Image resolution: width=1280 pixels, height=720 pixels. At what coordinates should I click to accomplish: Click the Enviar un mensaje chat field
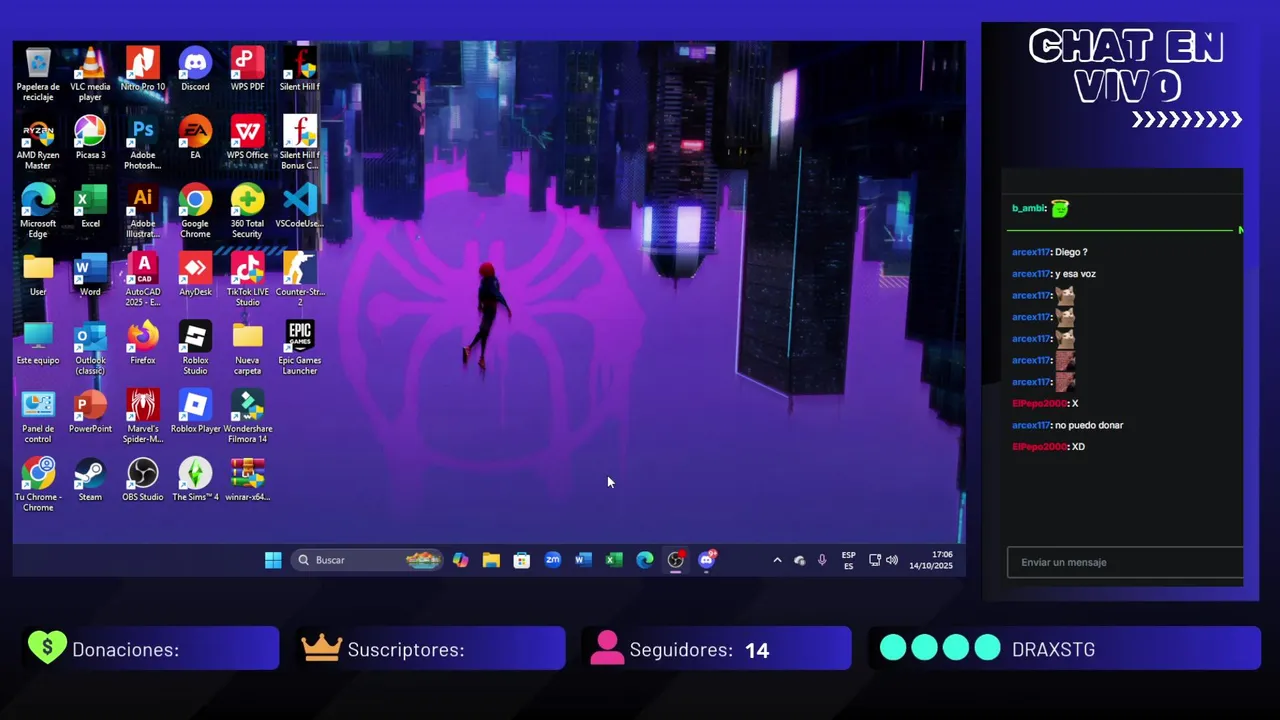[x=1125, y=562]
